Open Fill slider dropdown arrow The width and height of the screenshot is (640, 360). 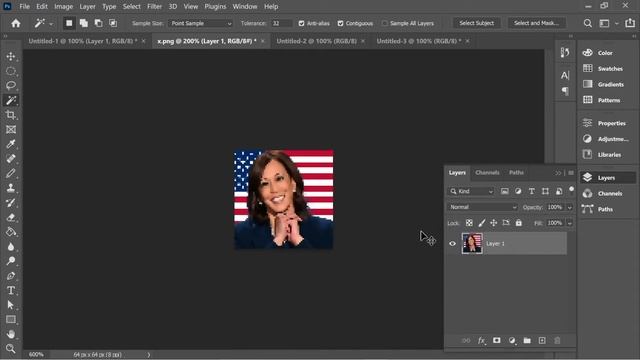pyautogui.click(x=569, y=223)
